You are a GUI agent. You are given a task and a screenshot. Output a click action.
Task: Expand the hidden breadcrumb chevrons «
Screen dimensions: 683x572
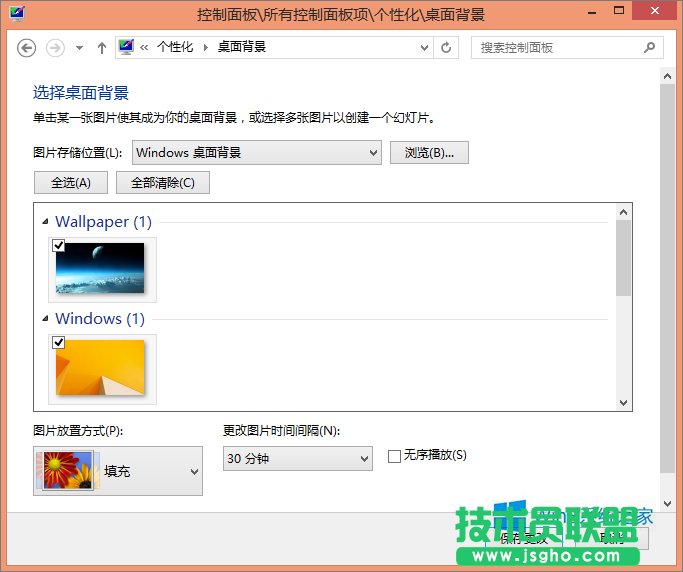(x=144, y=47)
